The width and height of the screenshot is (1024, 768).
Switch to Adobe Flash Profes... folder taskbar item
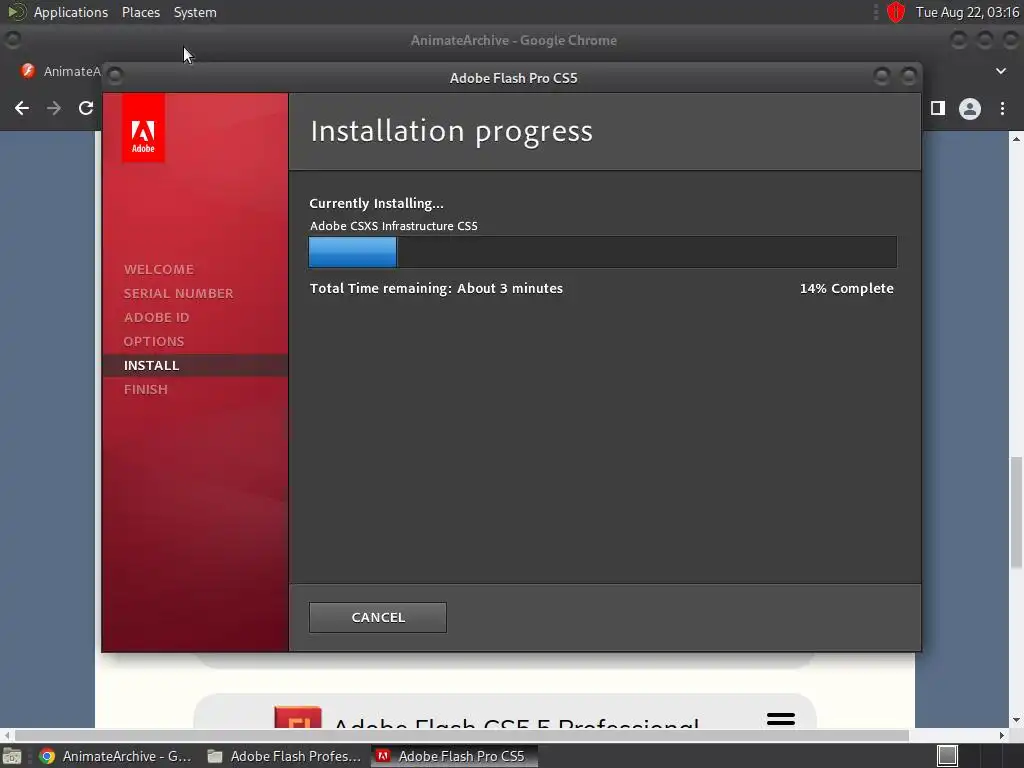pos(284,756)
